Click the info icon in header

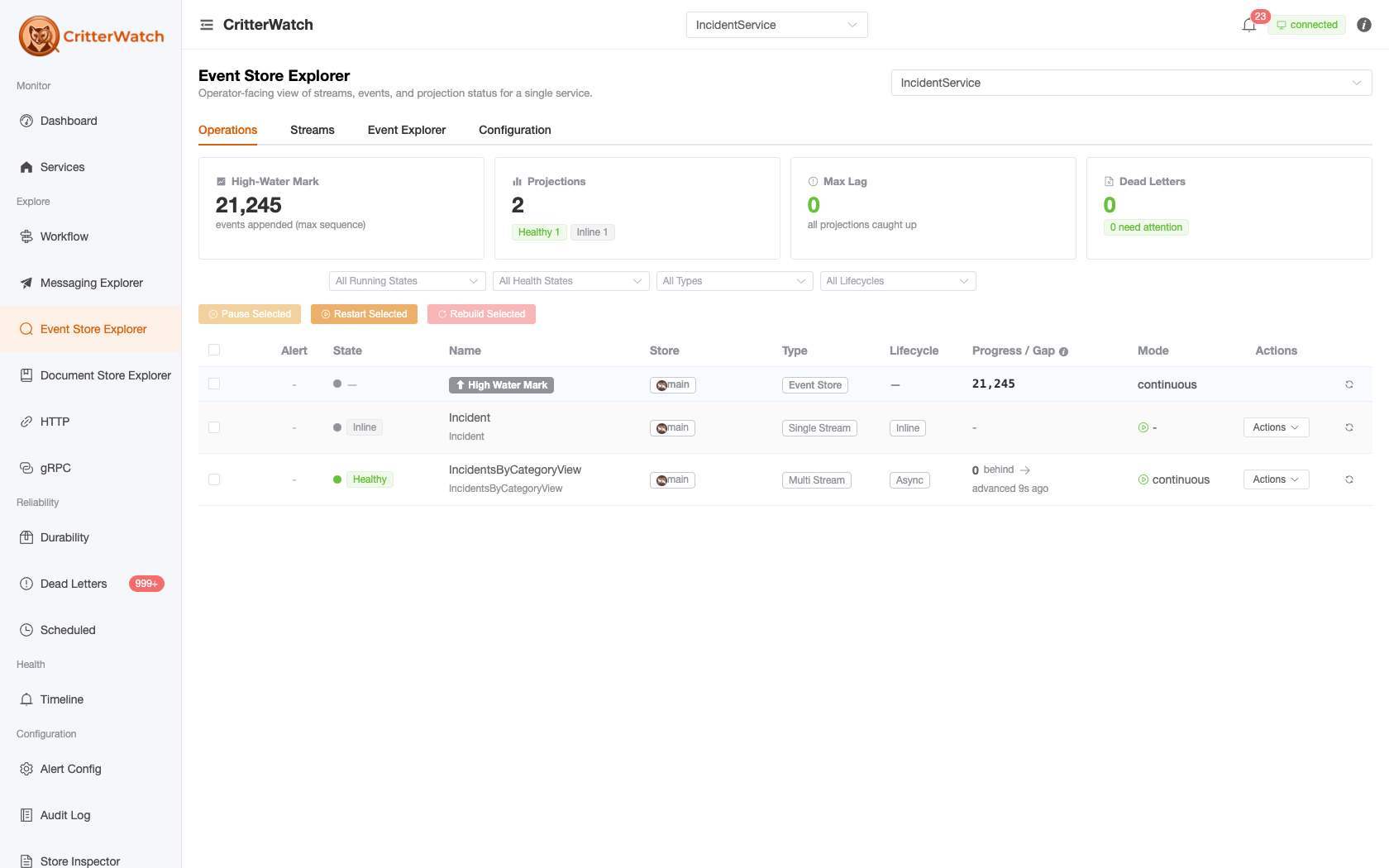[1364, 25]
